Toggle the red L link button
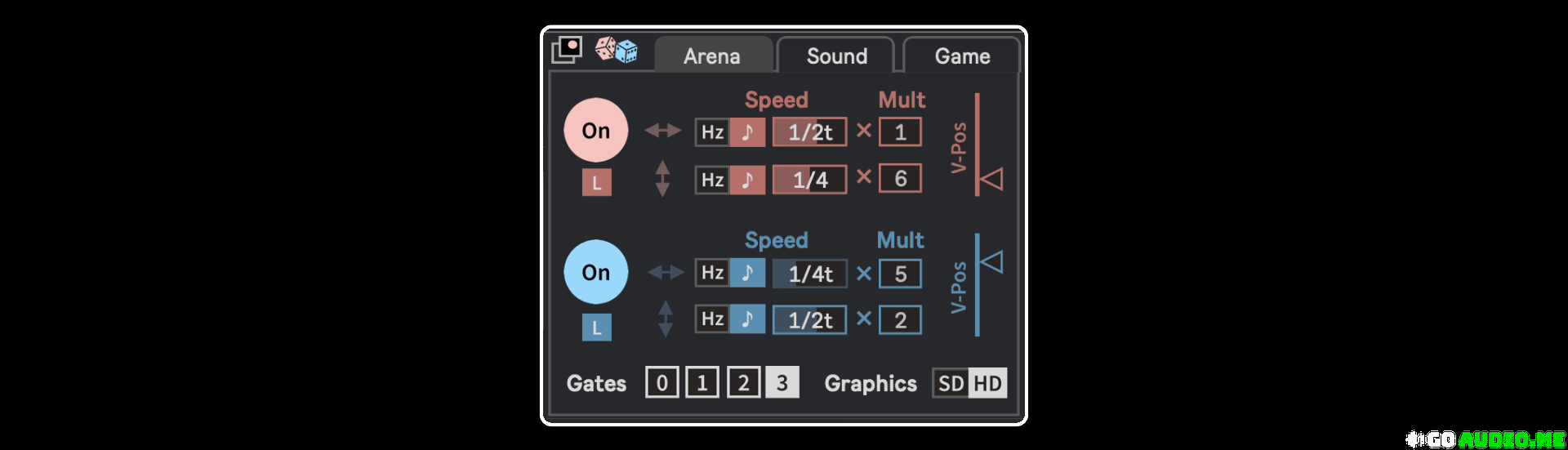Viewport: 1568px width, 450px height. pyautogui.click(x=597, y=183)
